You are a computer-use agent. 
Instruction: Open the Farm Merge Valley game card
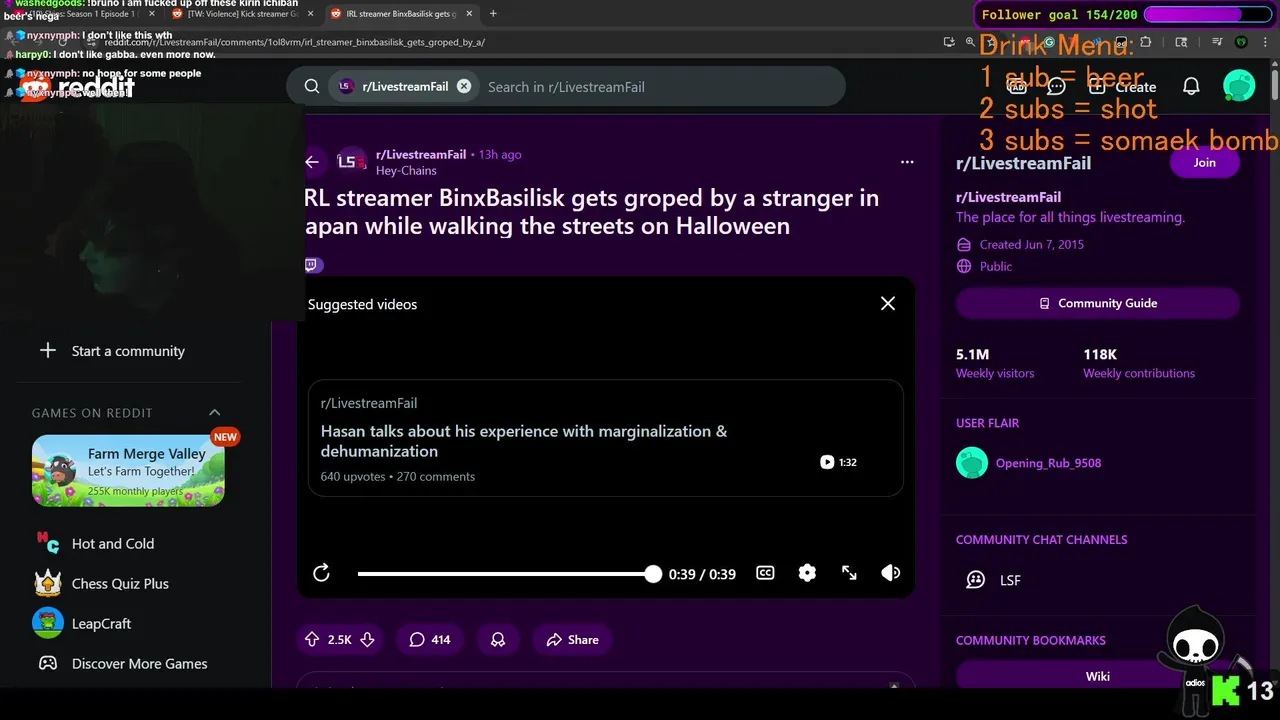[128, 470]
